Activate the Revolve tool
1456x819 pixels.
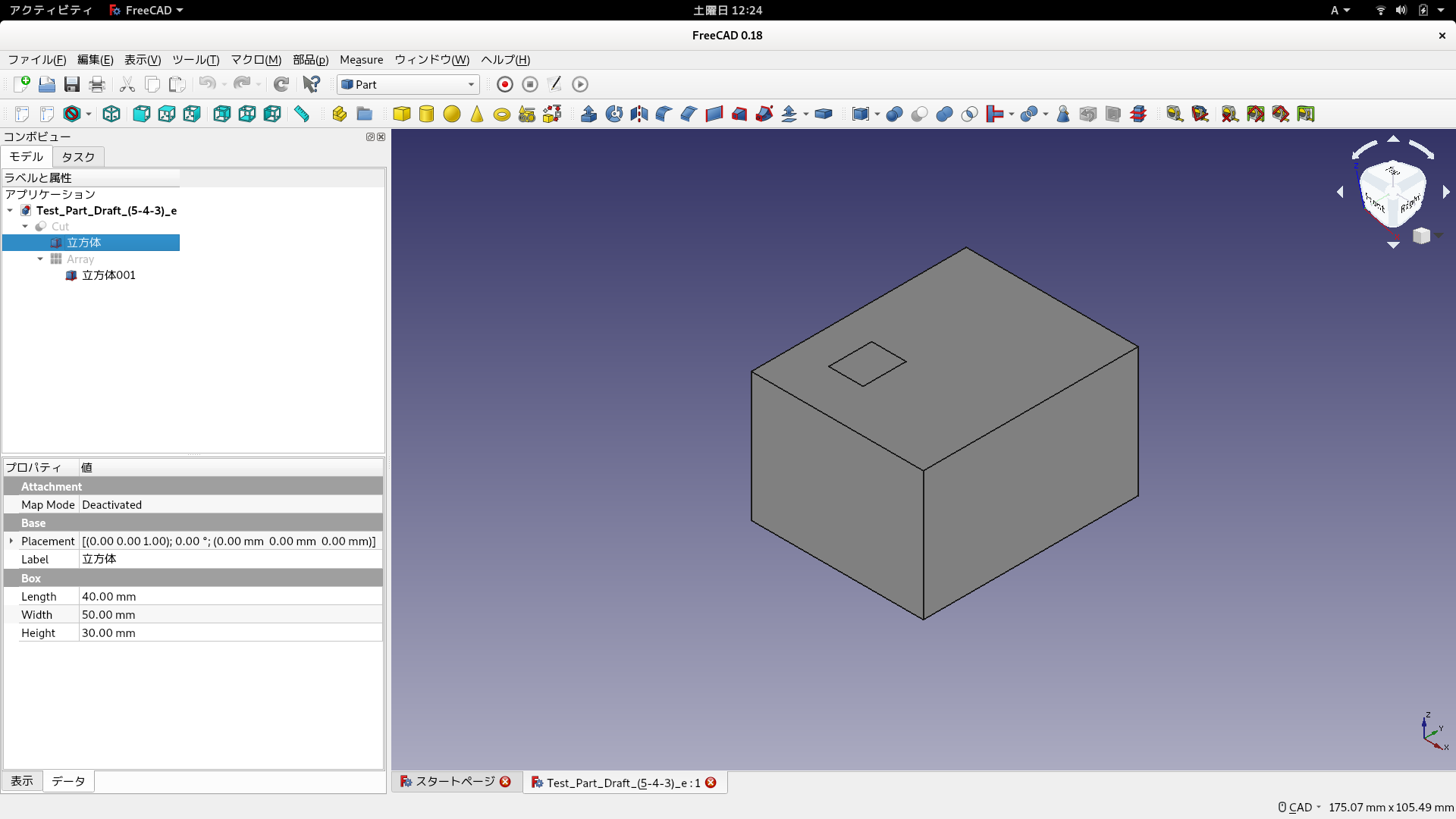tap(614, 114)
